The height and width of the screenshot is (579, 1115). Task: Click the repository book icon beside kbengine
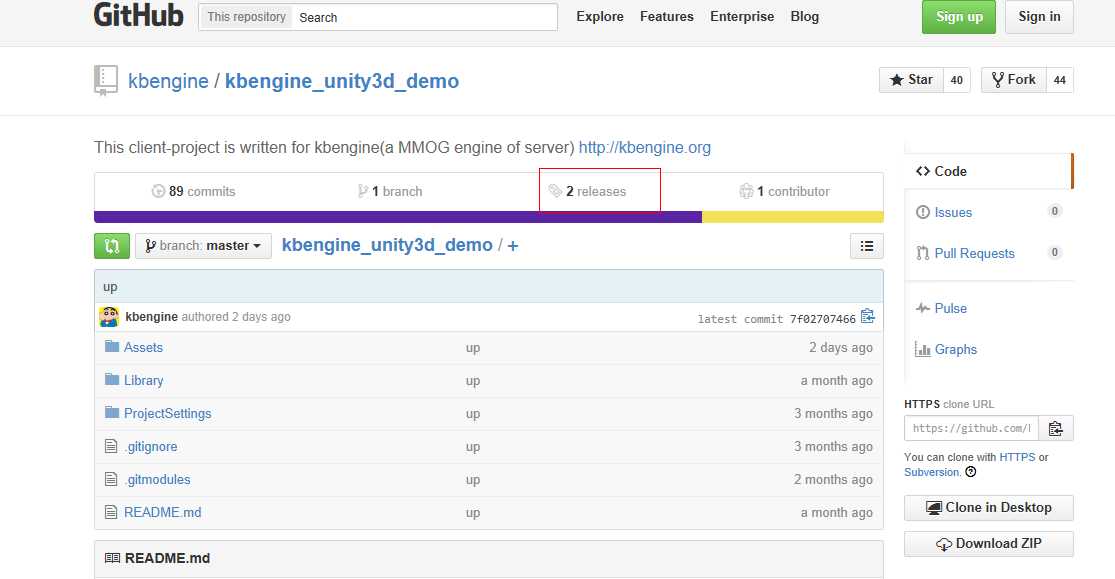tap(106, 80)
